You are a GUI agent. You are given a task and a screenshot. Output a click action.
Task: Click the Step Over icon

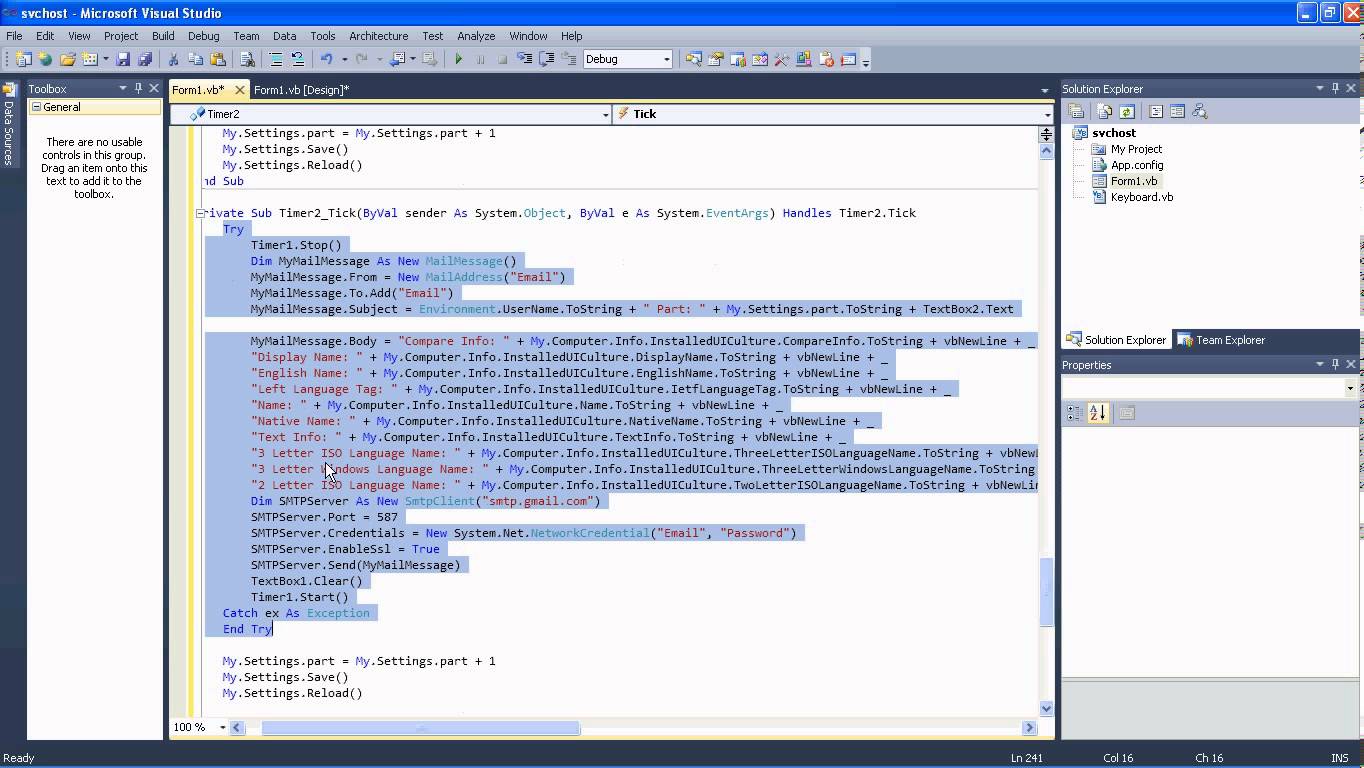tap(546, 59)
